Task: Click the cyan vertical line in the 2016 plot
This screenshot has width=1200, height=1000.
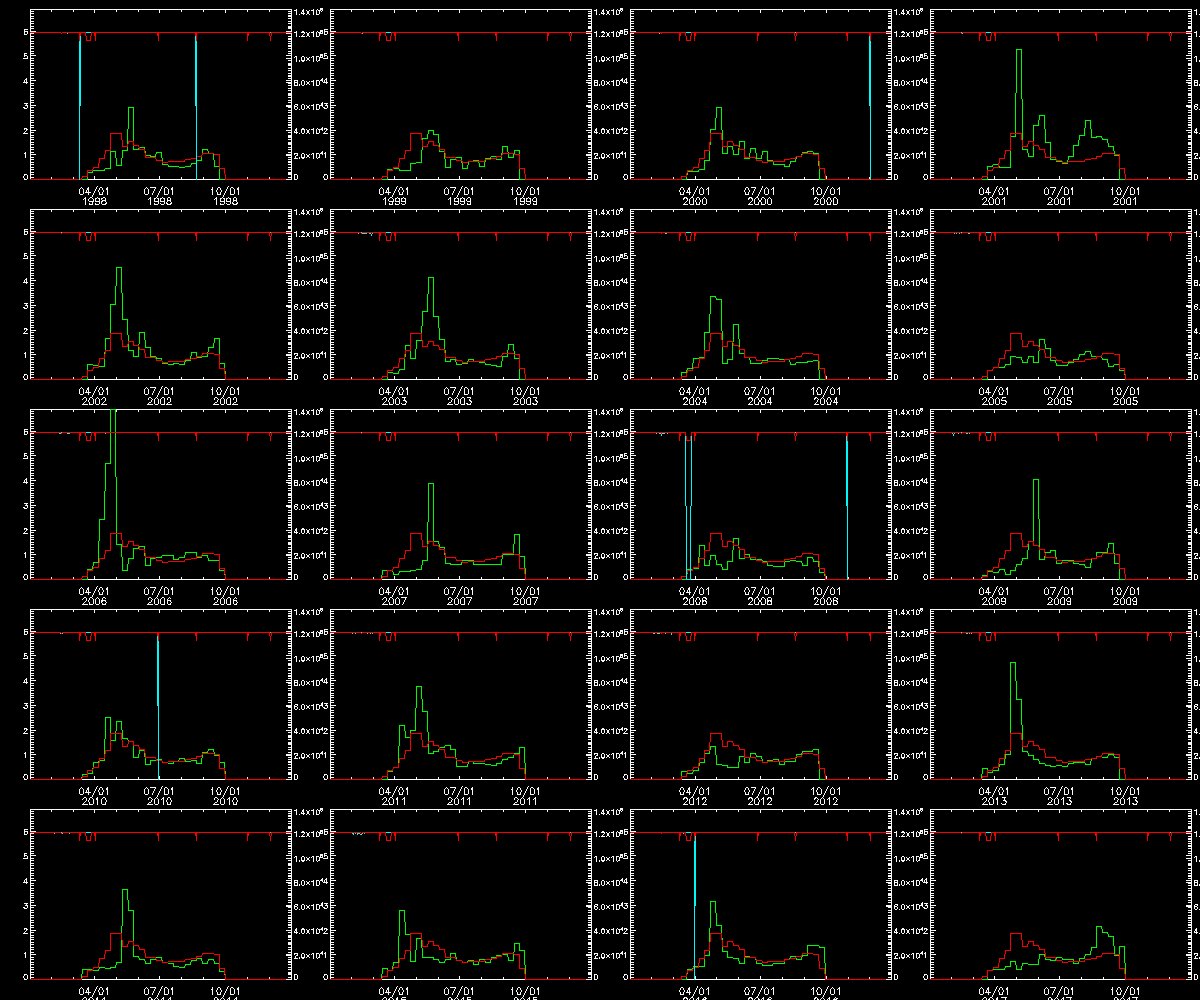Action: coord(694,900)
